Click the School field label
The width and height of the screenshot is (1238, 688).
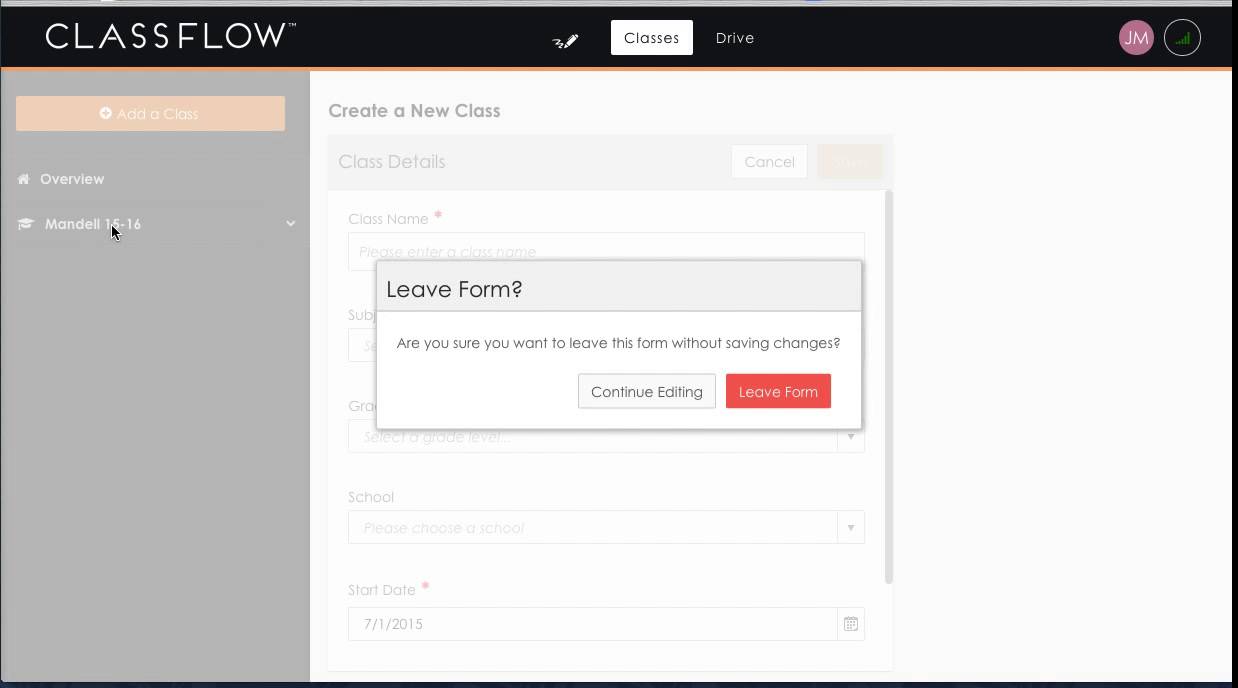[371, 497]
